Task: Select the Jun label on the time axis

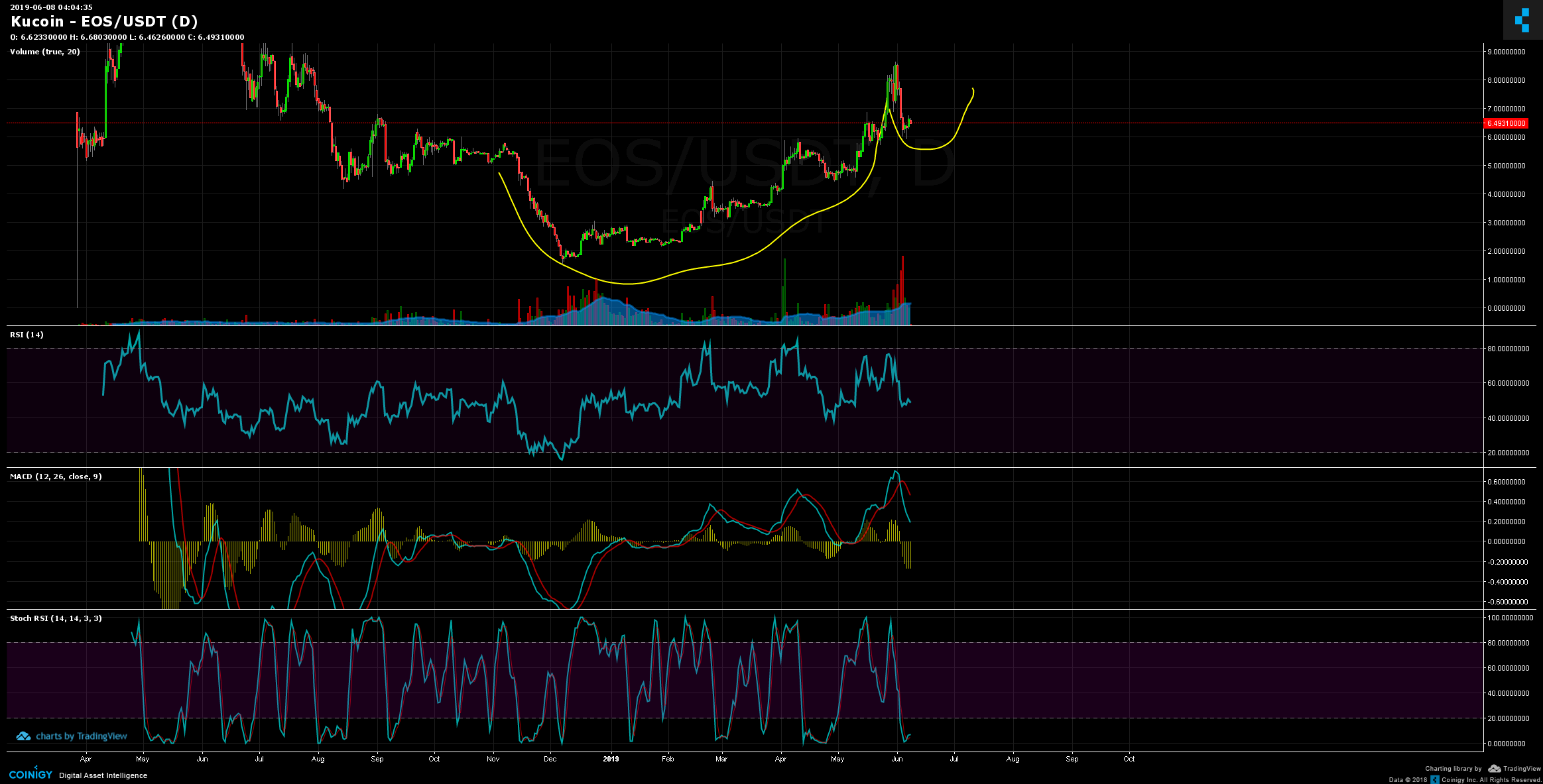Action: click(x=897, y=759)
